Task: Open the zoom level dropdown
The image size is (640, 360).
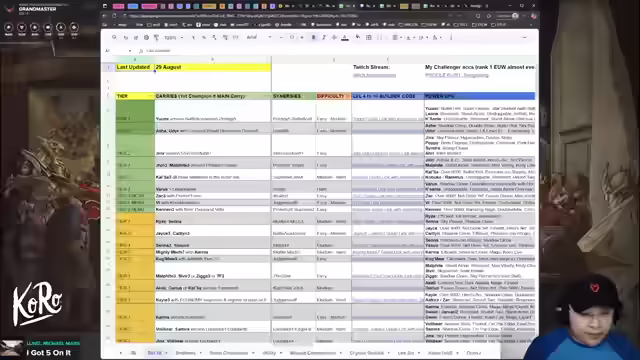Action: point(173,38)
